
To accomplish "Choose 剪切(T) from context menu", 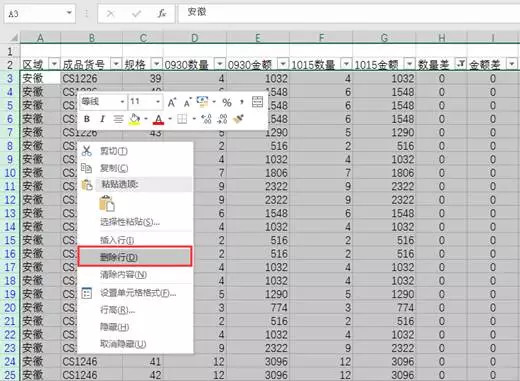I will 135,151.
